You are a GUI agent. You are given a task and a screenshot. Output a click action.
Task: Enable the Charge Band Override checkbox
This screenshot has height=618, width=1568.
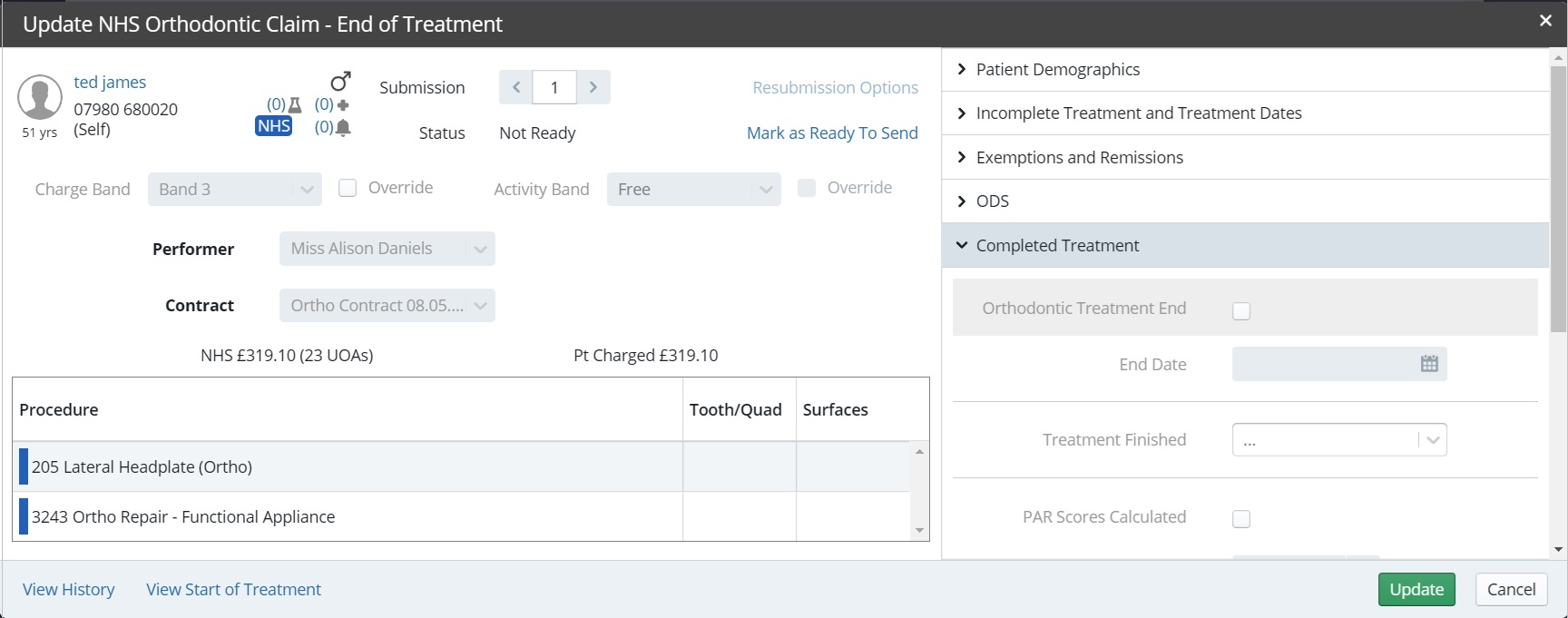point(348,188)
